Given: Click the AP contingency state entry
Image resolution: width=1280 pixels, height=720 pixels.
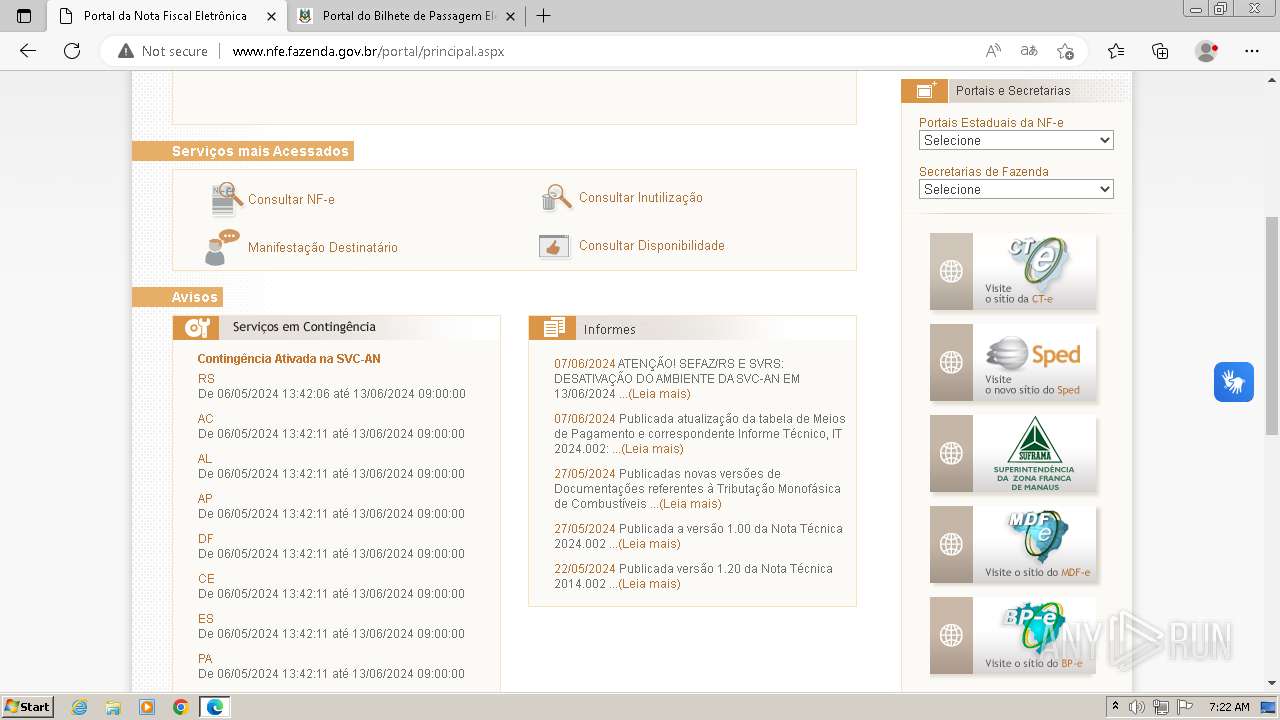Looking at the screenshot, I should [x=205, y=499].
